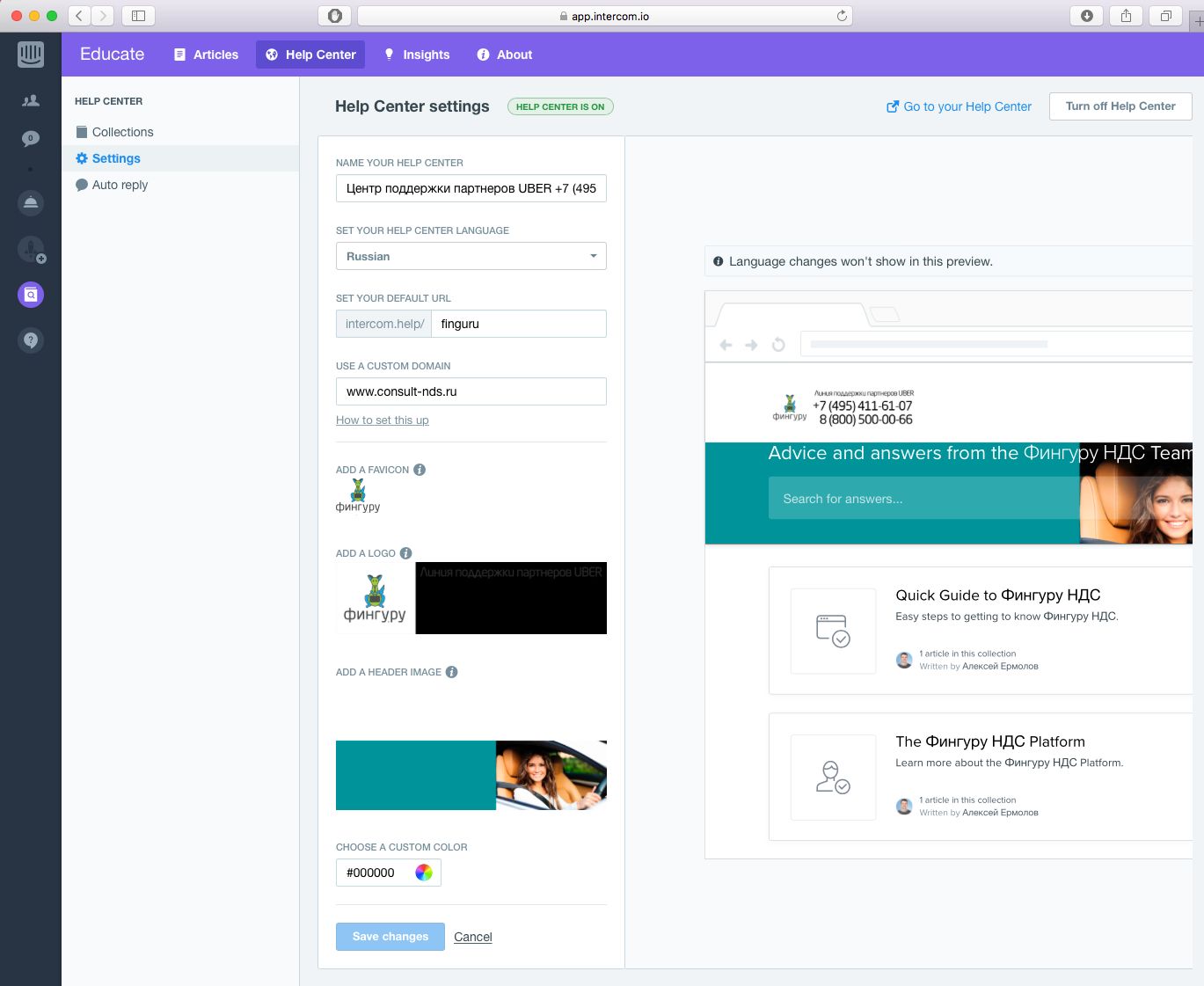Click the custom domain field

(471, 391)
